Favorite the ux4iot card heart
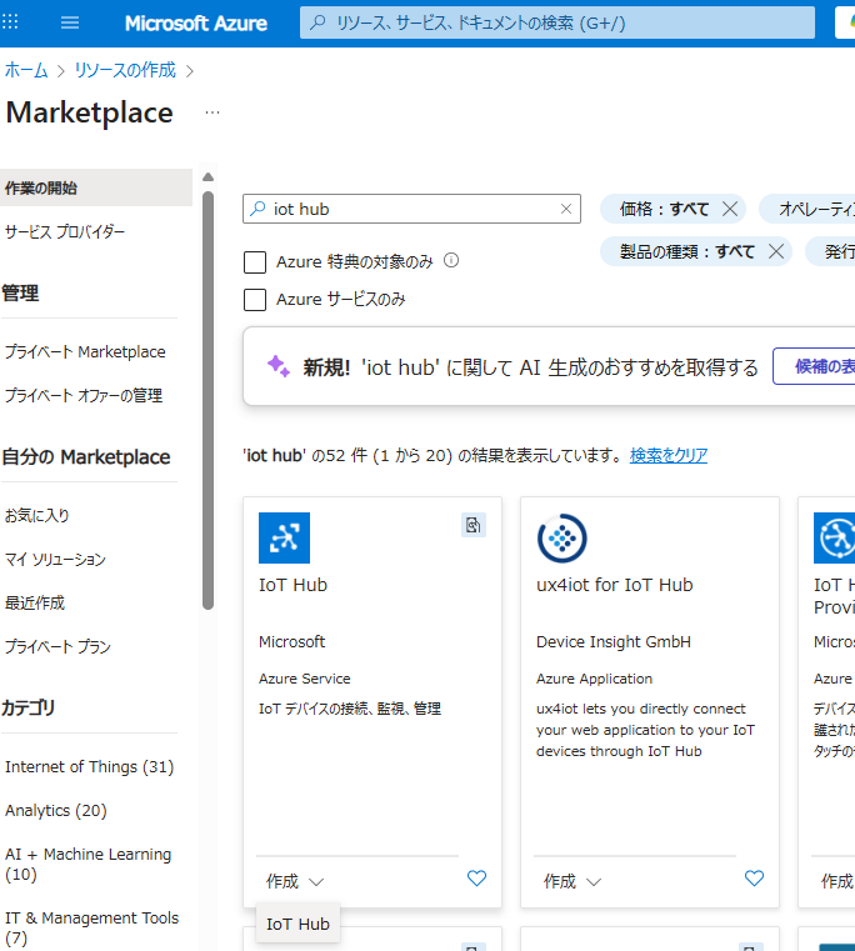The width and height of the screenshot is (855, 951). 754,878
